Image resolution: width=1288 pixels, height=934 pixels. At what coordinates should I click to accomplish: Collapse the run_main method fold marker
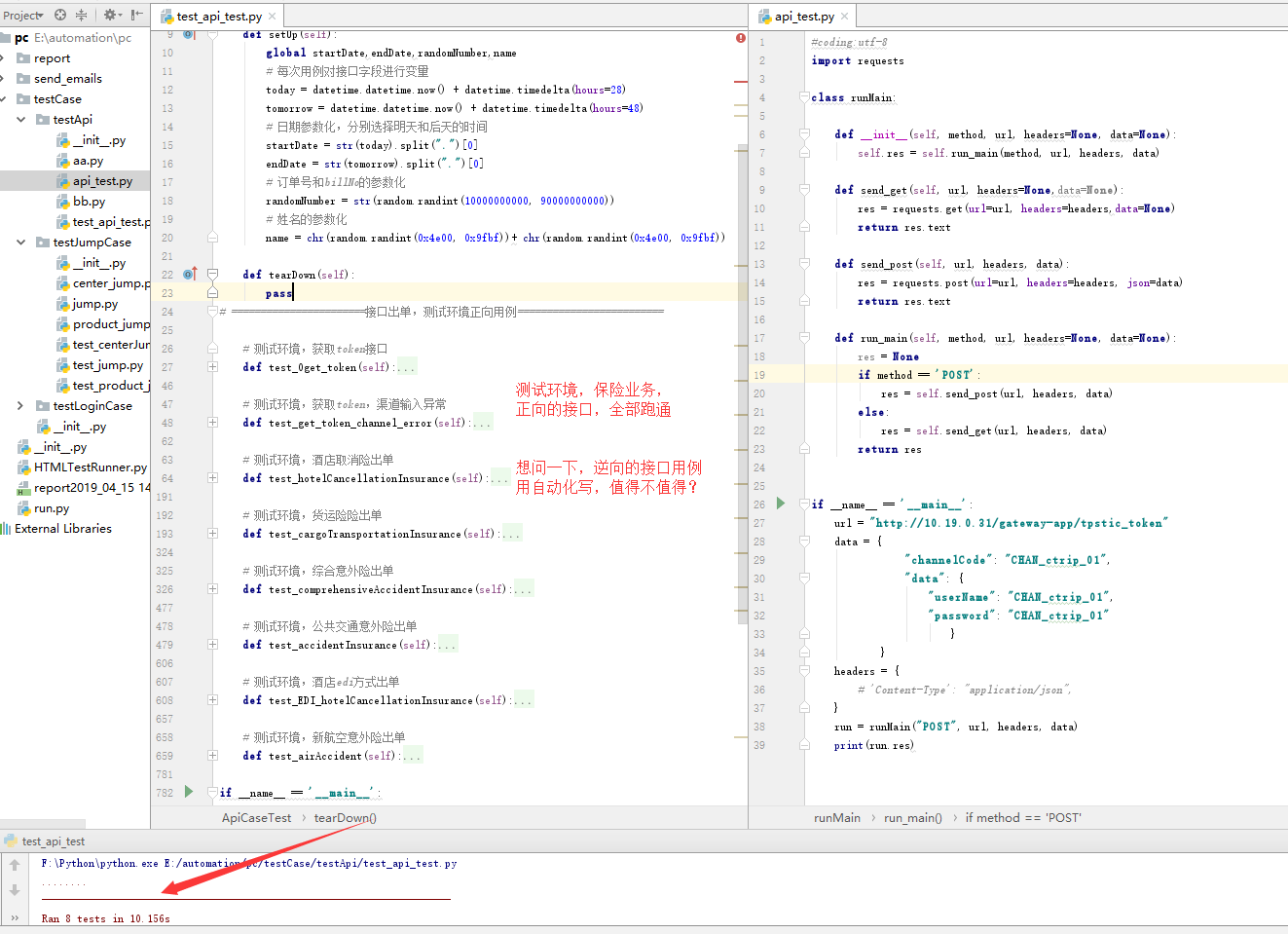click(805, 338)
